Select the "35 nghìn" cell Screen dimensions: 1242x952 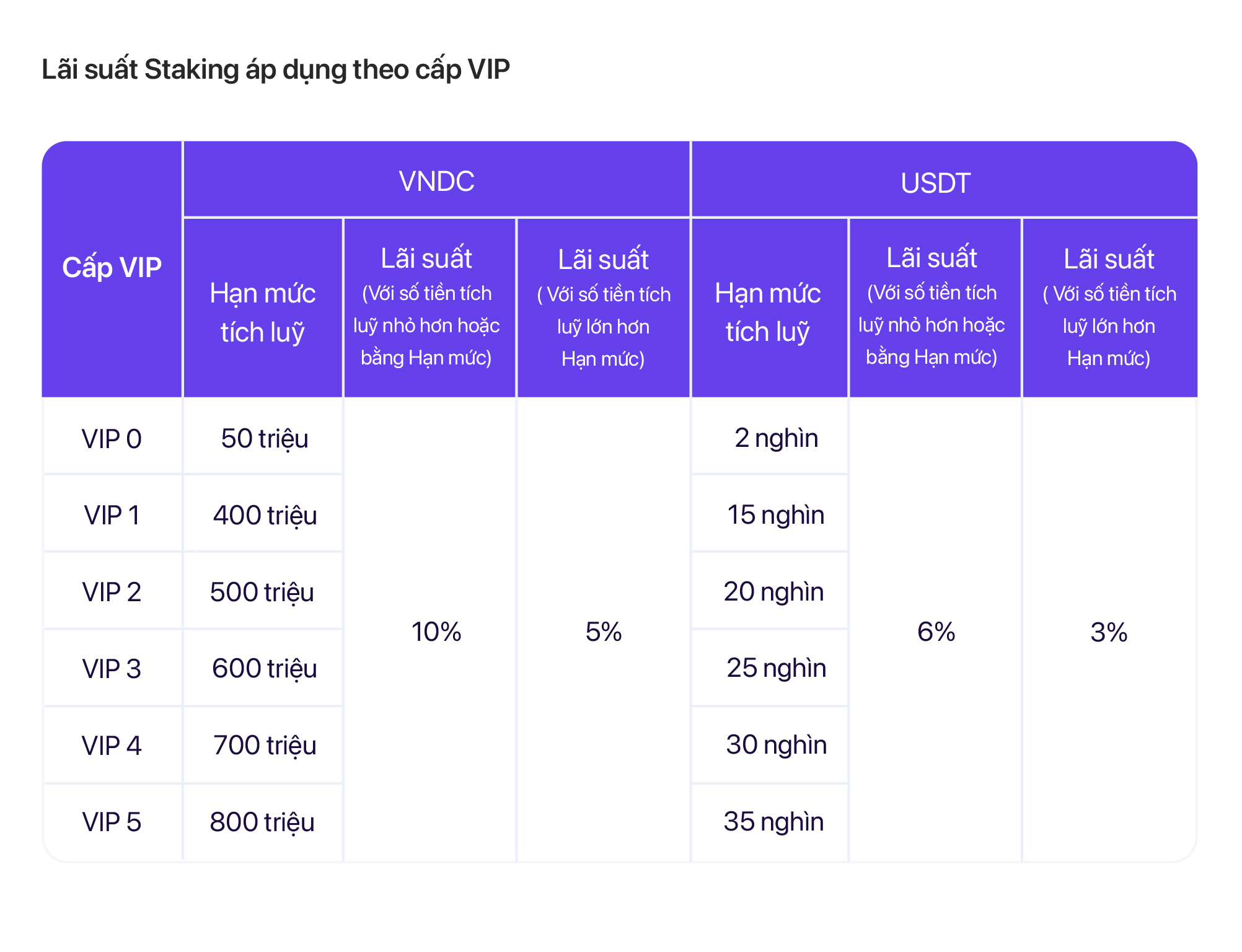773,822
